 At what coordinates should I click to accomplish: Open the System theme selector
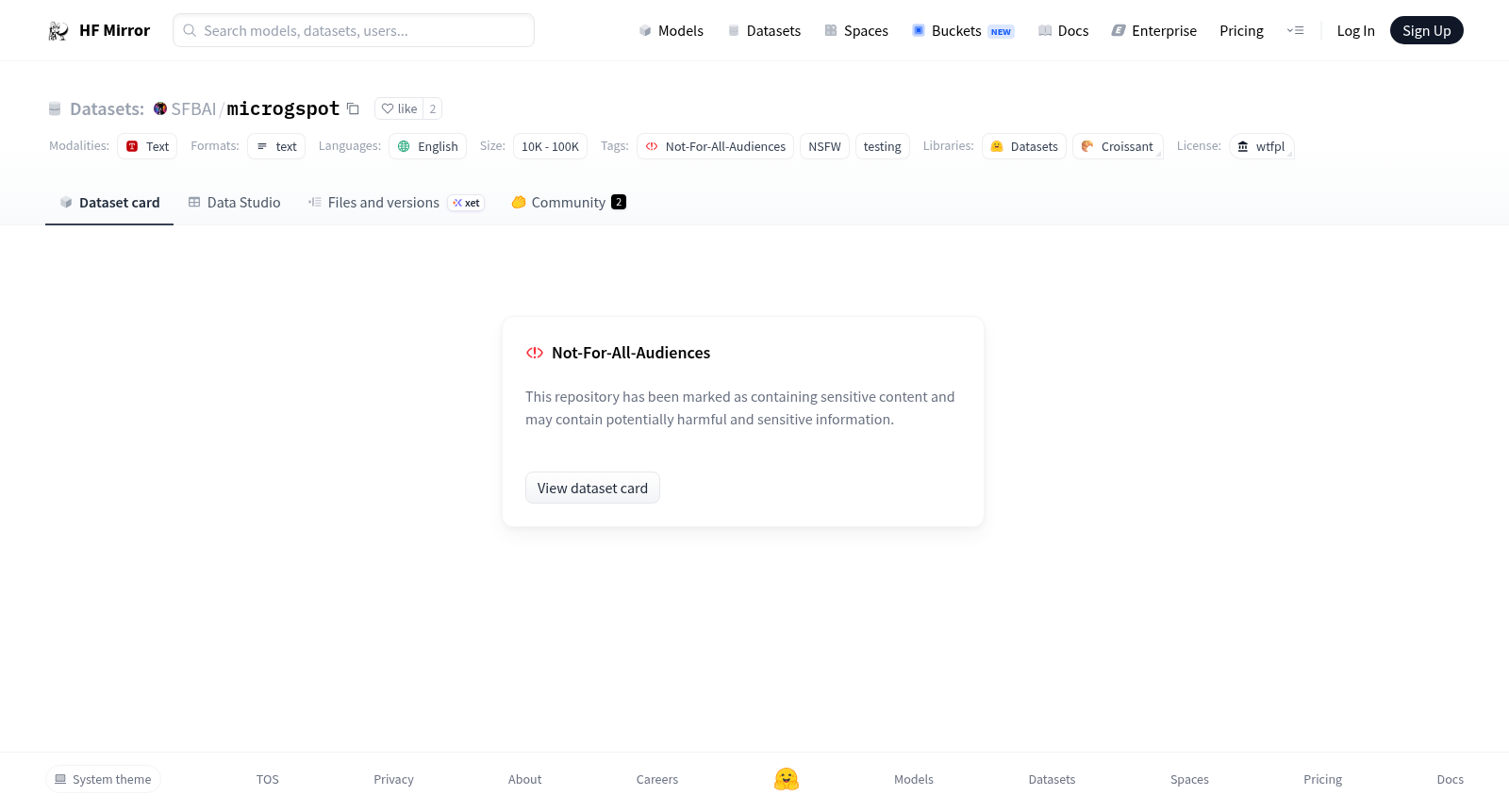click(103, 779)
